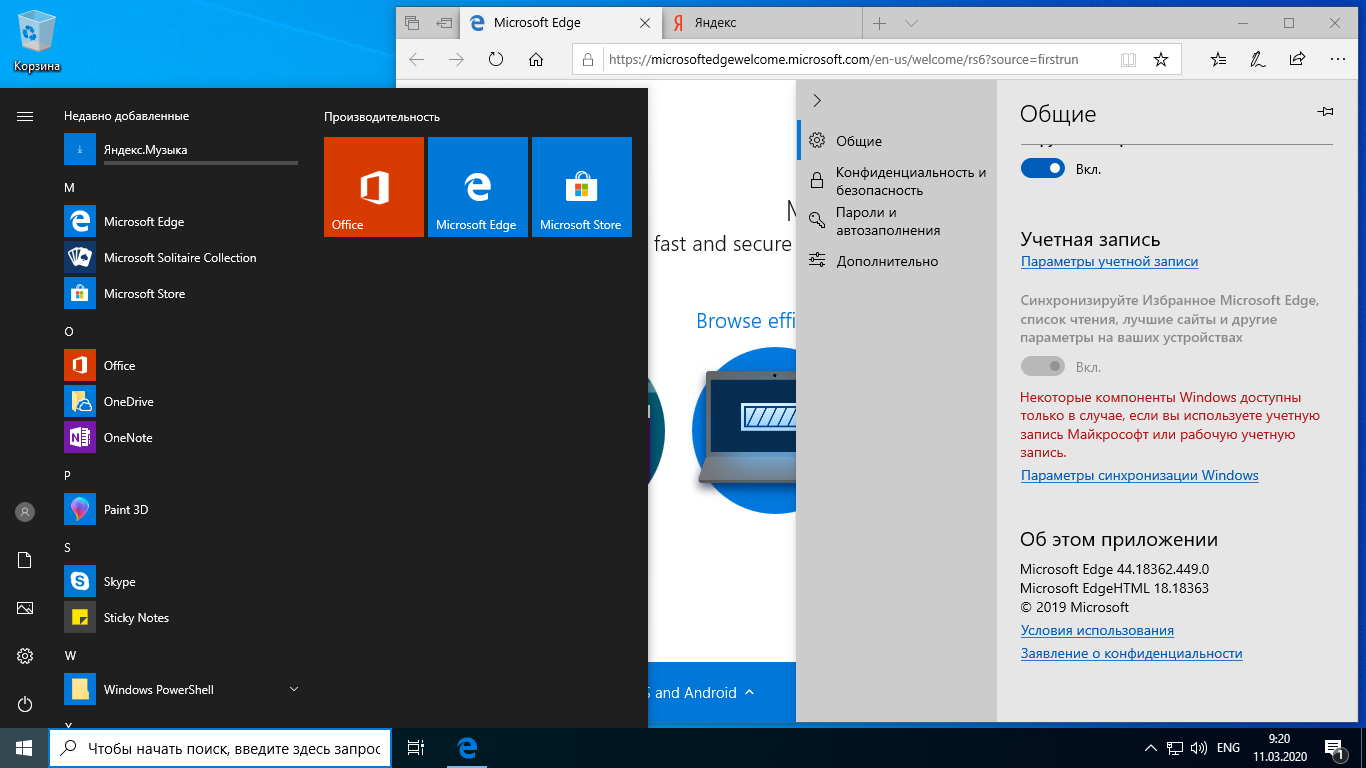Image resolution: width=1366 pixels, height=768 pixels.
Task: Open Параметры учетной записи link
Action: (x=1109, y=262)
